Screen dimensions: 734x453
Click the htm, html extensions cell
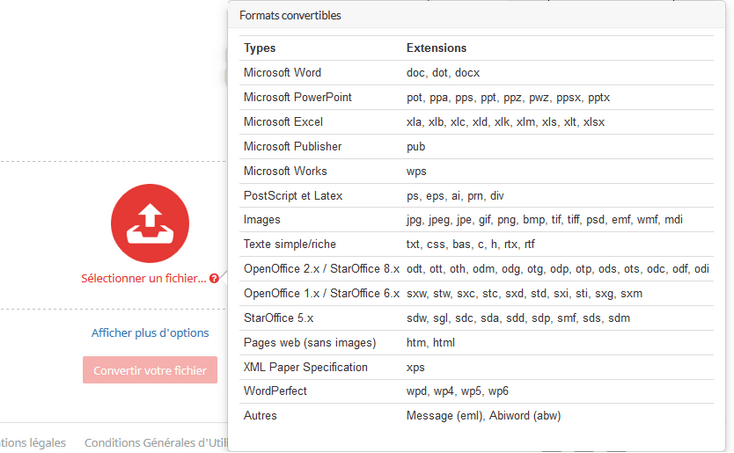tap(430, 343)
